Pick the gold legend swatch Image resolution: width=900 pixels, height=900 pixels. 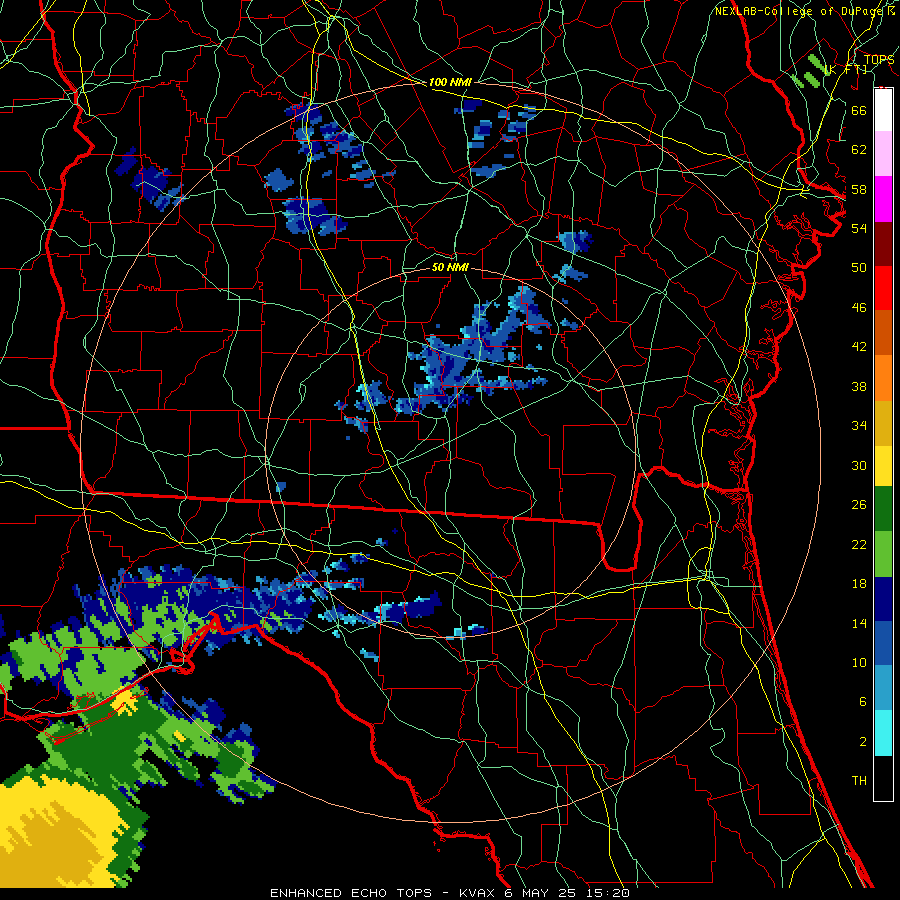pos(883,423)
